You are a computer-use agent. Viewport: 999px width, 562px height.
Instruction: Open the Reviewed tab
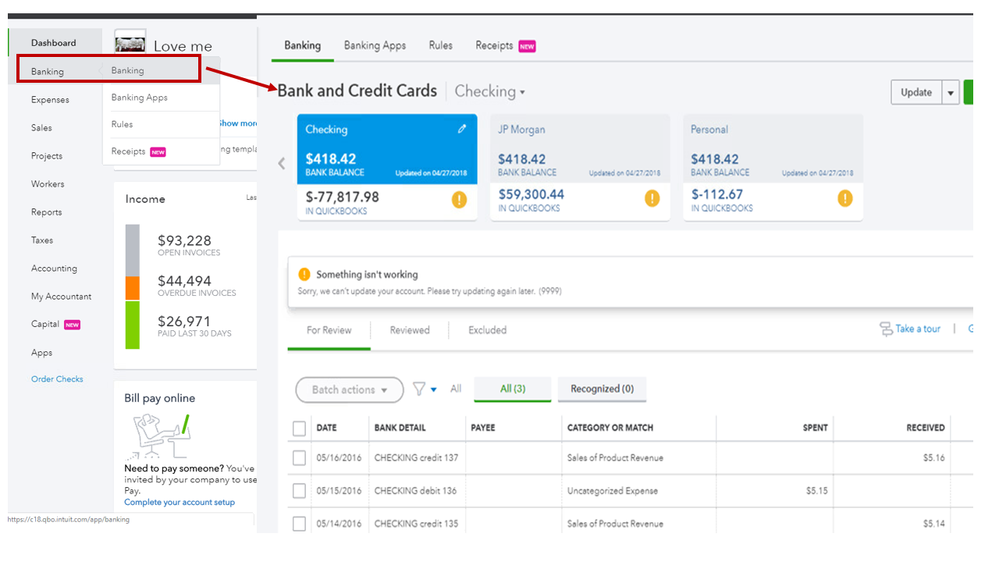[x=410, y=330]
